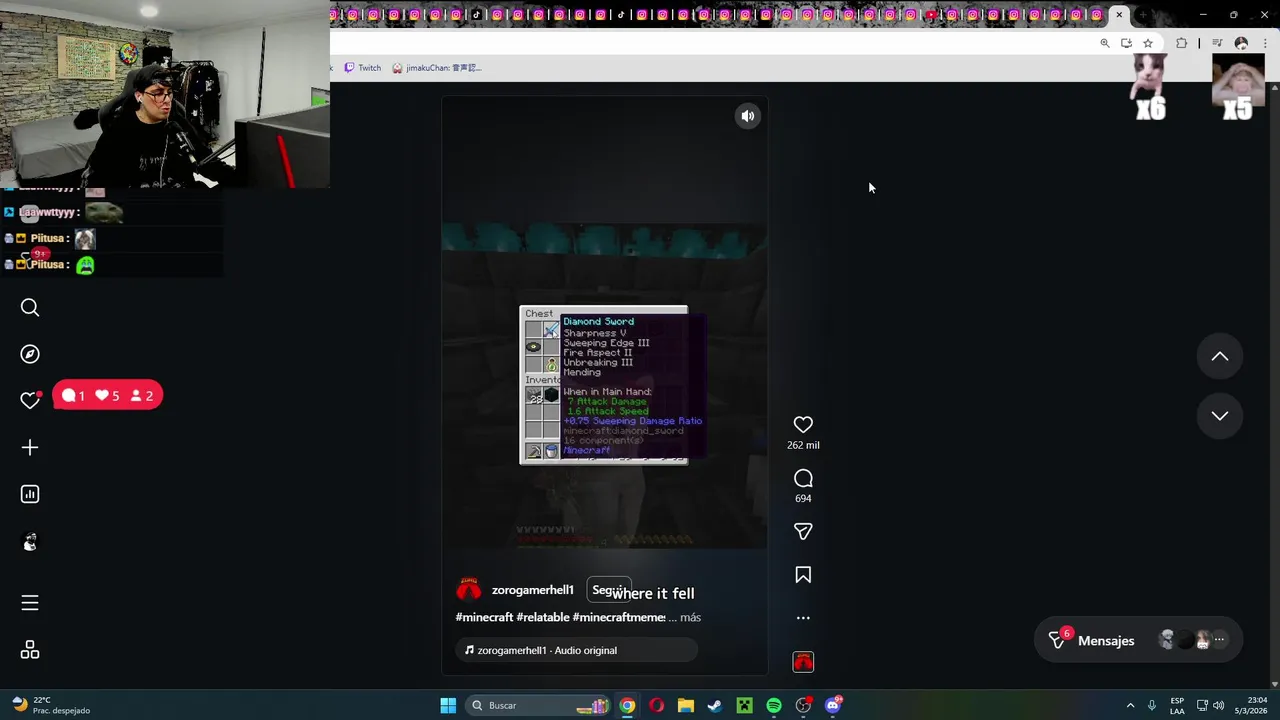The height and width of the screenshot is (720, 1280).
Task: Open Opera browser from taskbar
Action: [656, 705]
